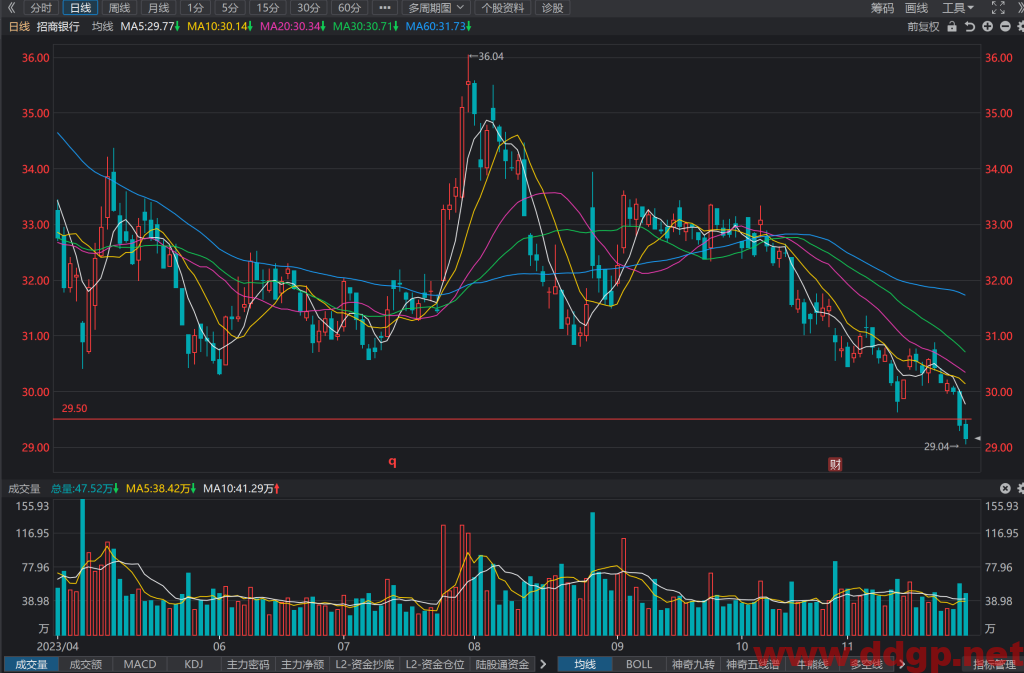Open 个股资料 stock info
This screenshot has height=673, width=1024.
503,8
